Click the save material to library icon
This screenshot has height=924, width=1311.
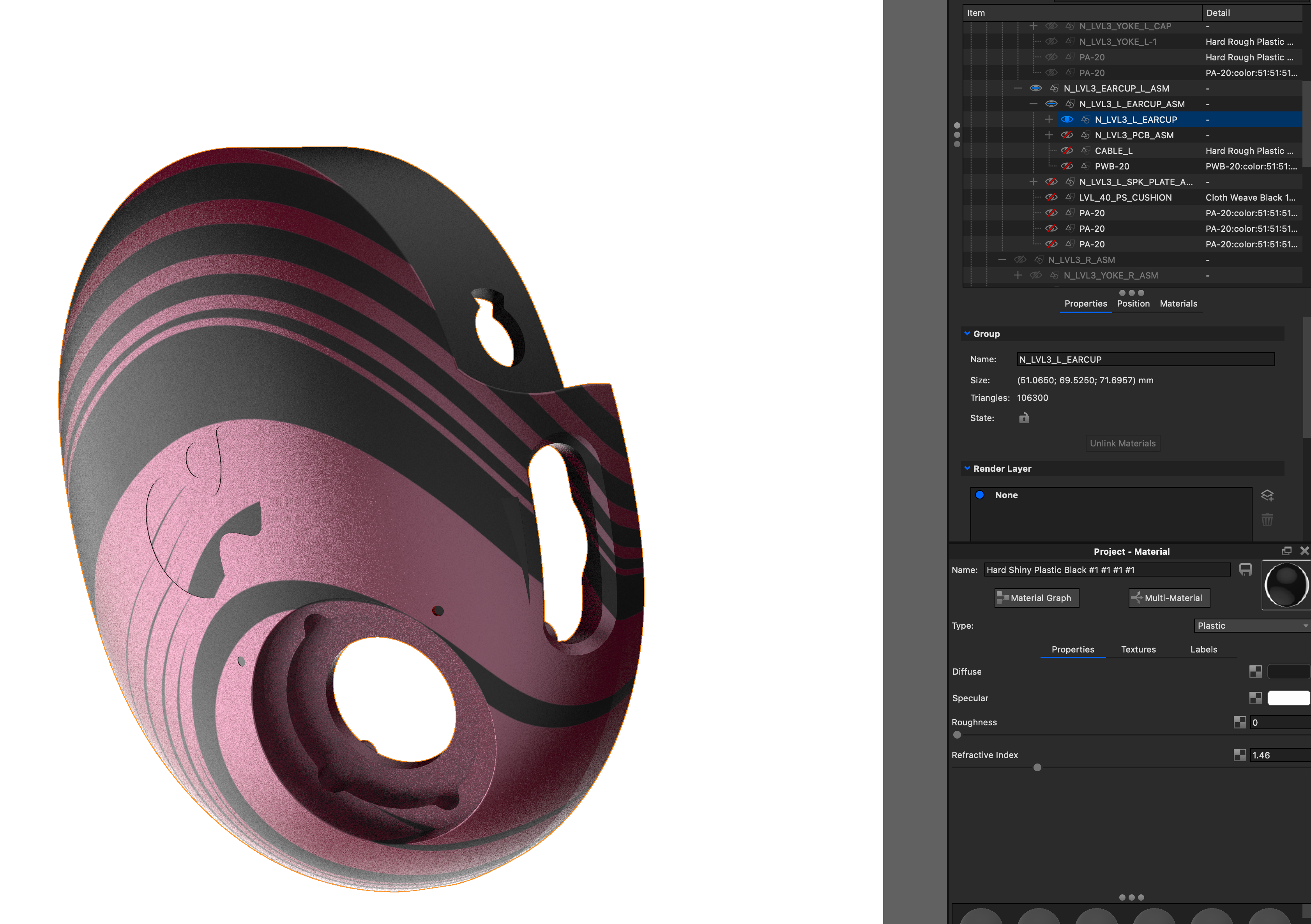pos(1246,570)
